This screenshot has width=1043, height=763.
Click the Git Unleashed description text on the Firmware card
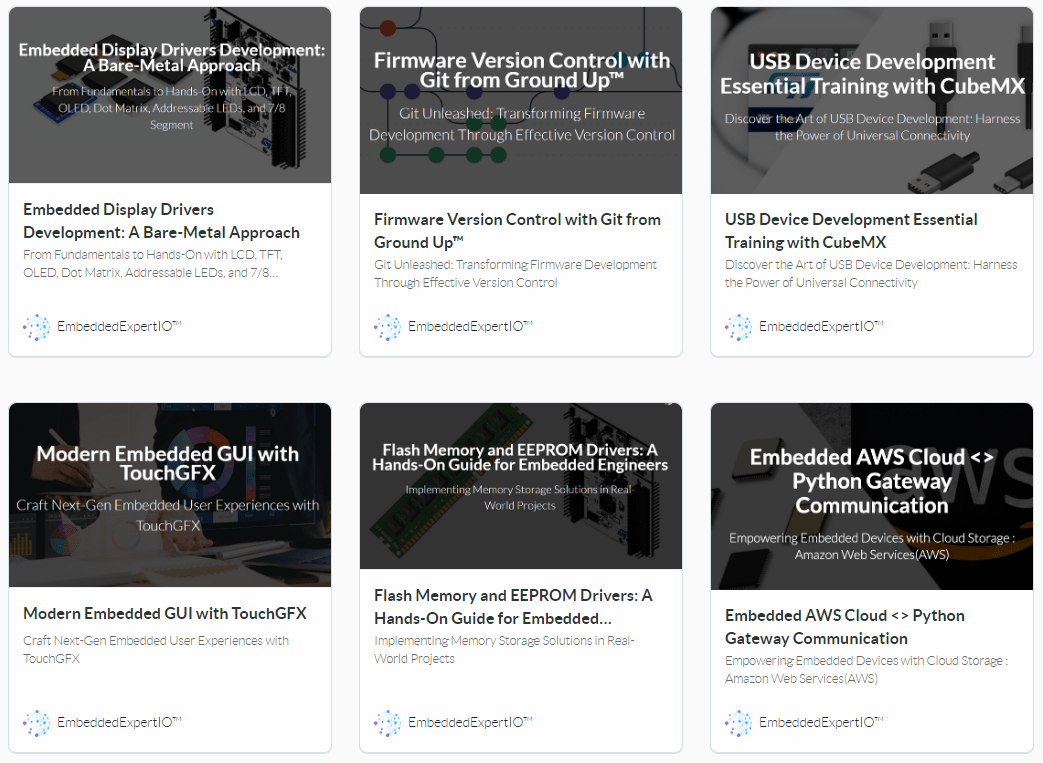(x=515, y=274)
